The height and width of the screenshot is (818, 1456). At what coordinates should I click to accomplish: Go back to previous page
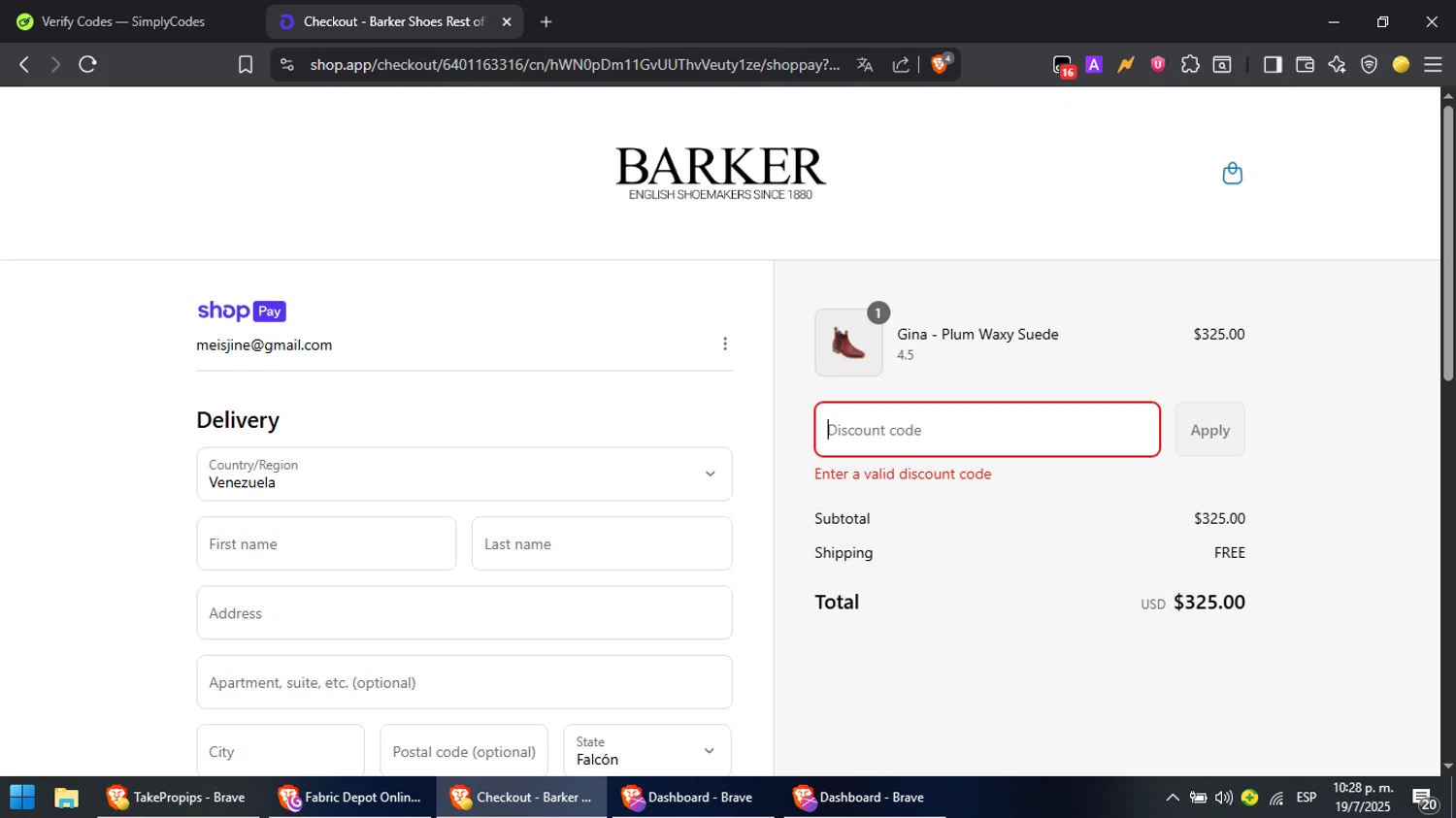tap(24, 64)
